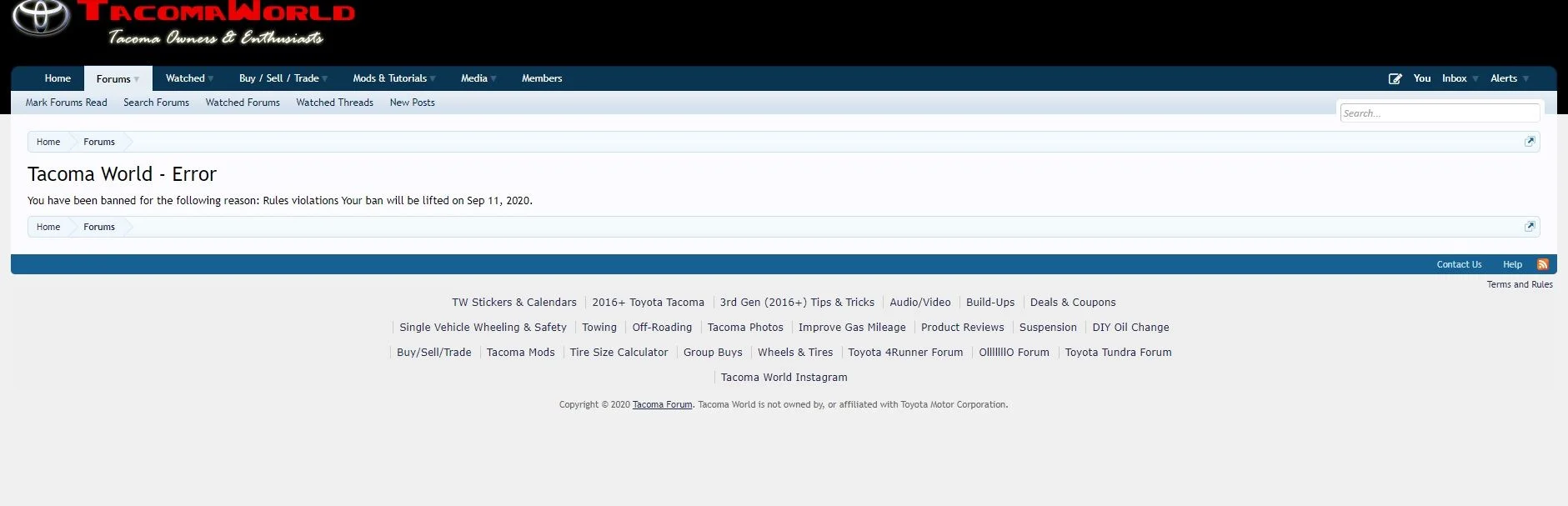Click the Search input field
The width and height of the screenshot is (1568, 506).
[x=1439, y=113]
